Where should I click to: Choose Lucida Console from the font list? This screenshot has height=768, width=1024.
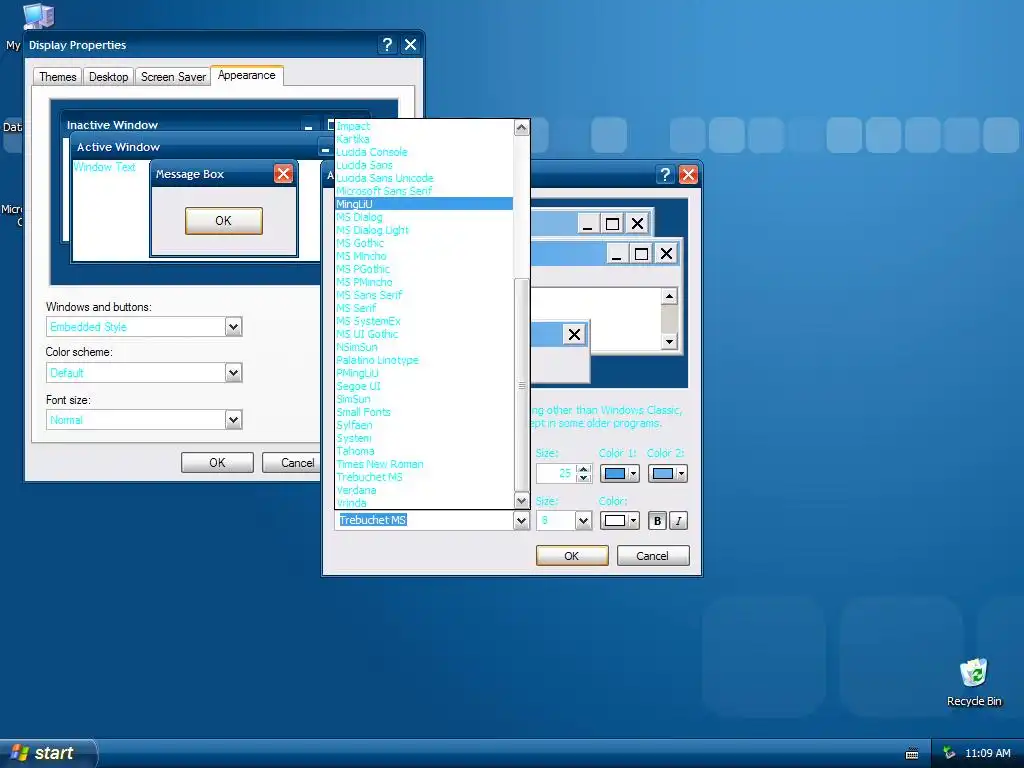coord(424,152)
